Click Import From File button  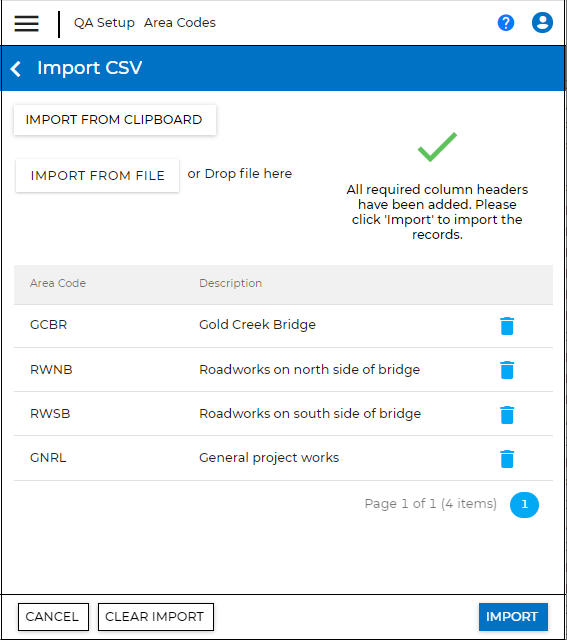coord(98,176)
